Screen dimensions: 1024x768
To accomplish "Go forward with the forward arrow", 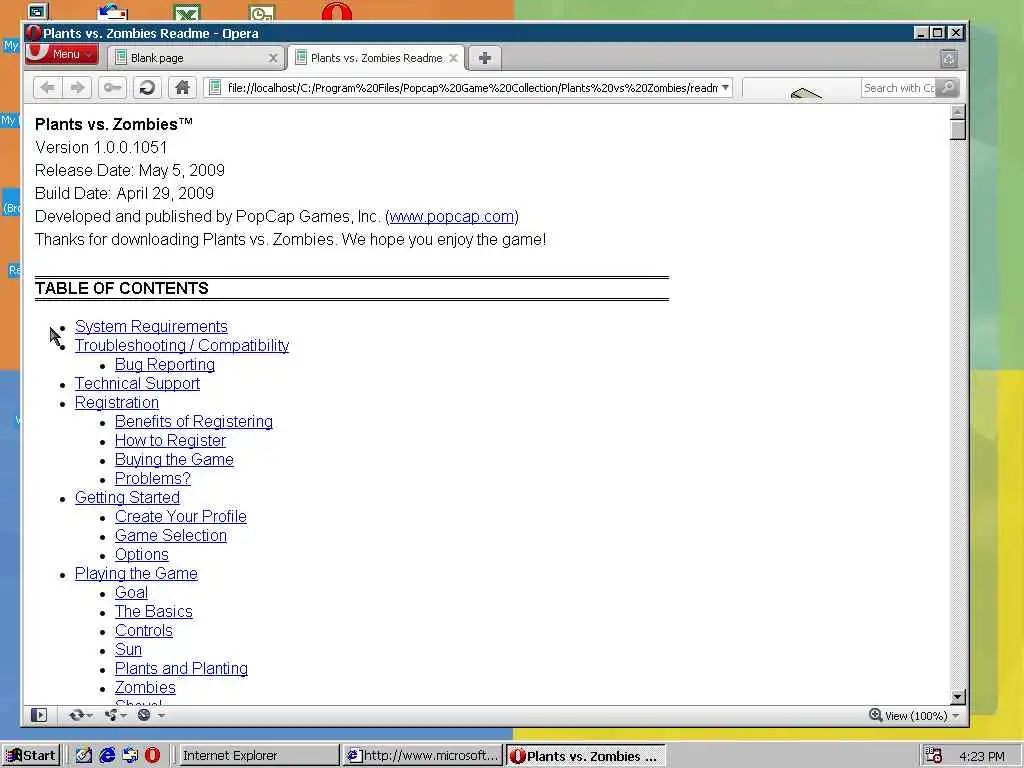I will coord(78,88).
